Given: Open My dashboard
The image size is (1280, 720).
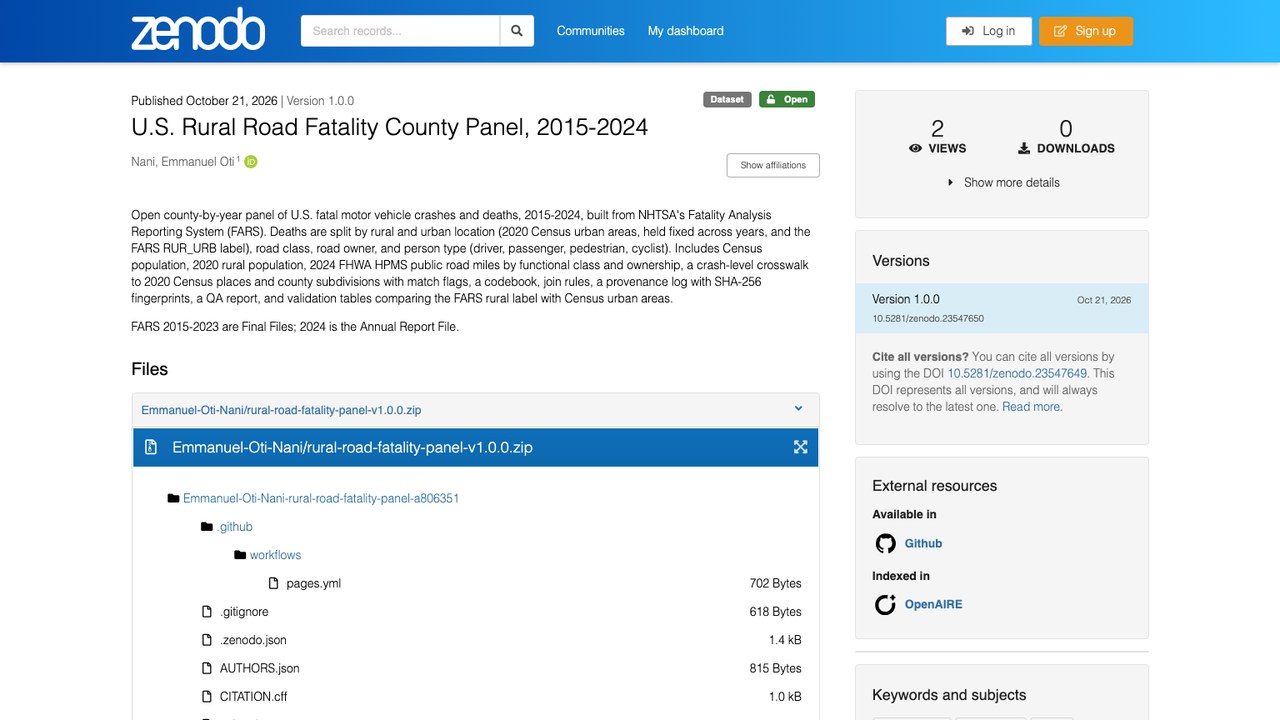Looking at the screenshot, I should [x=686, y=31].
